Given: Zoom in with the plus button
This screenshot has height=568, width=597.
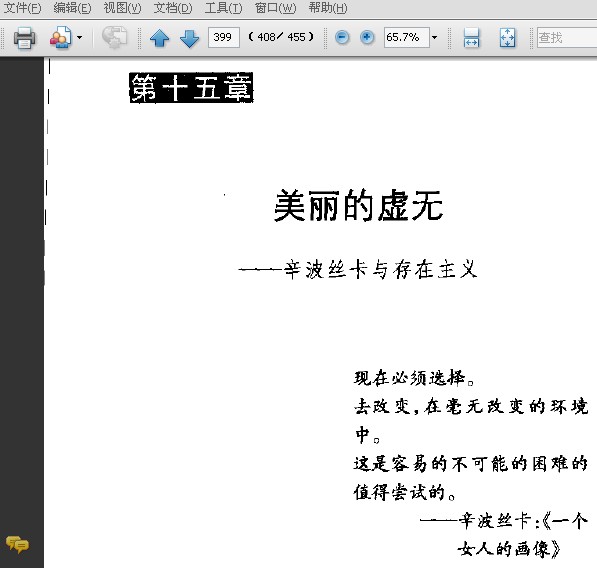Looking at the screenshot, I should [367, 37].
